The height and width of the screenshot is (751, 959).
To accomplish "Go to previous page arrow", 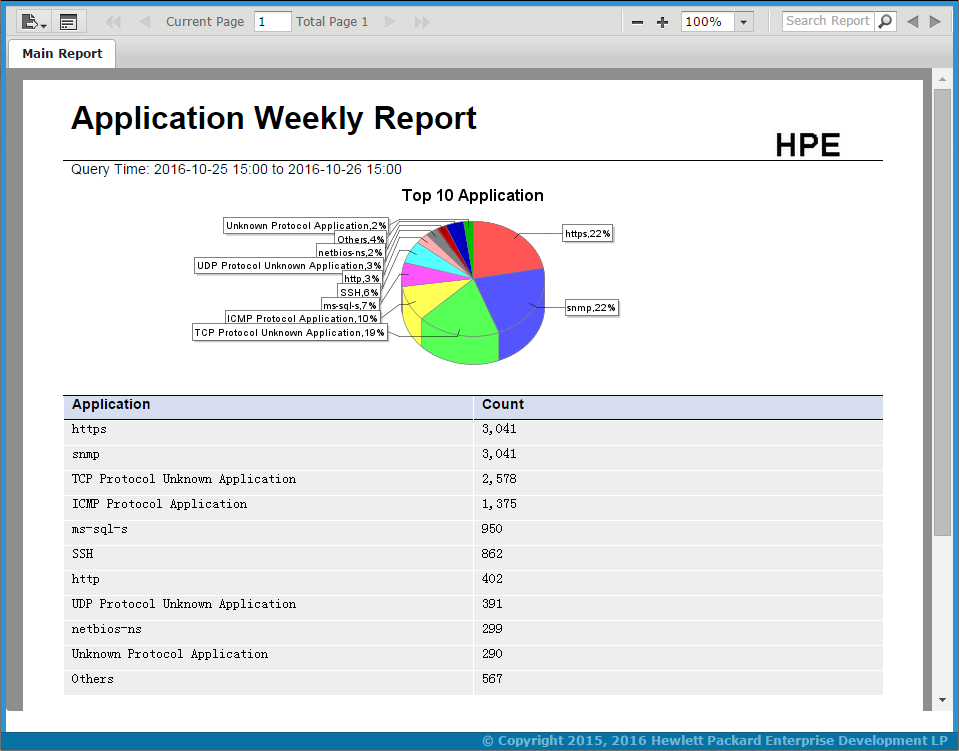I will point(144,22).
